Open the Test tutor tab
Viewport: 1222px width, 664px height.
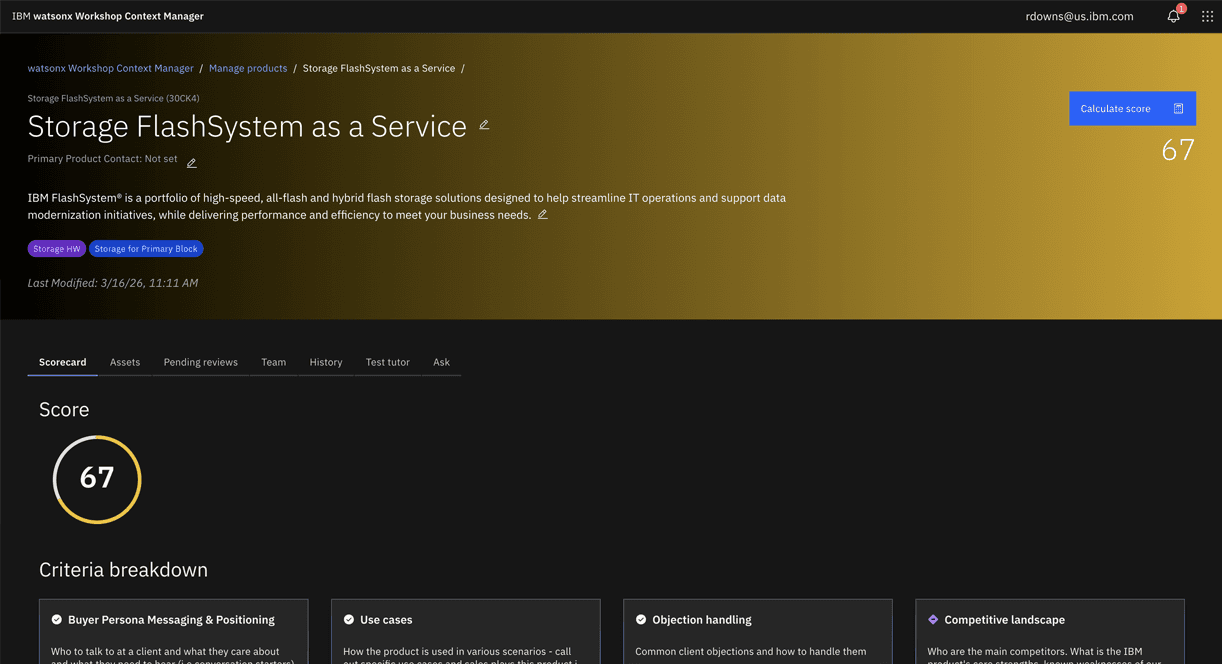(388, 362)
